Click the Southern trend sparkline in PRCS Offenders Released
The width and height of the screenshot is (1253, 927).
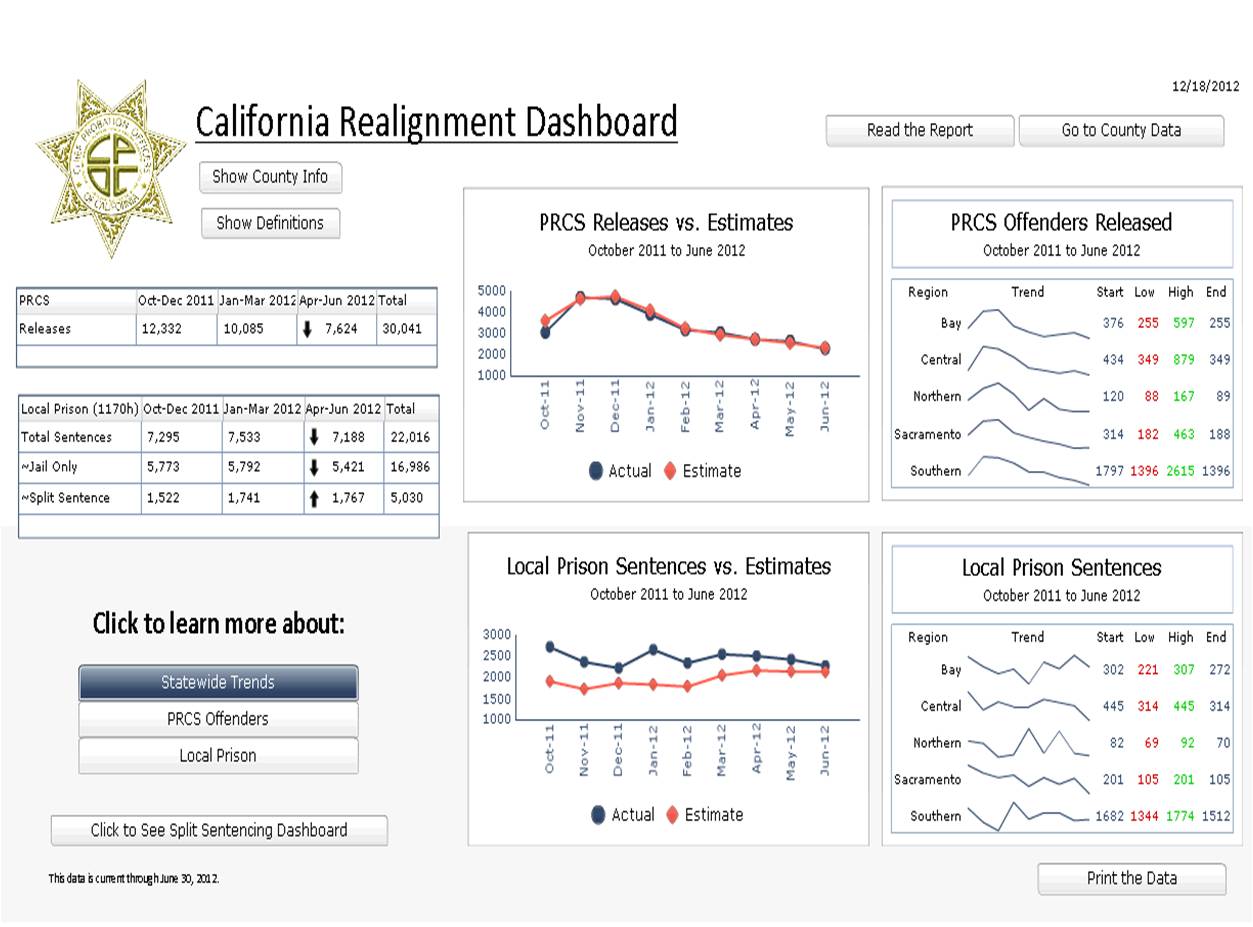pos(1028,470)
